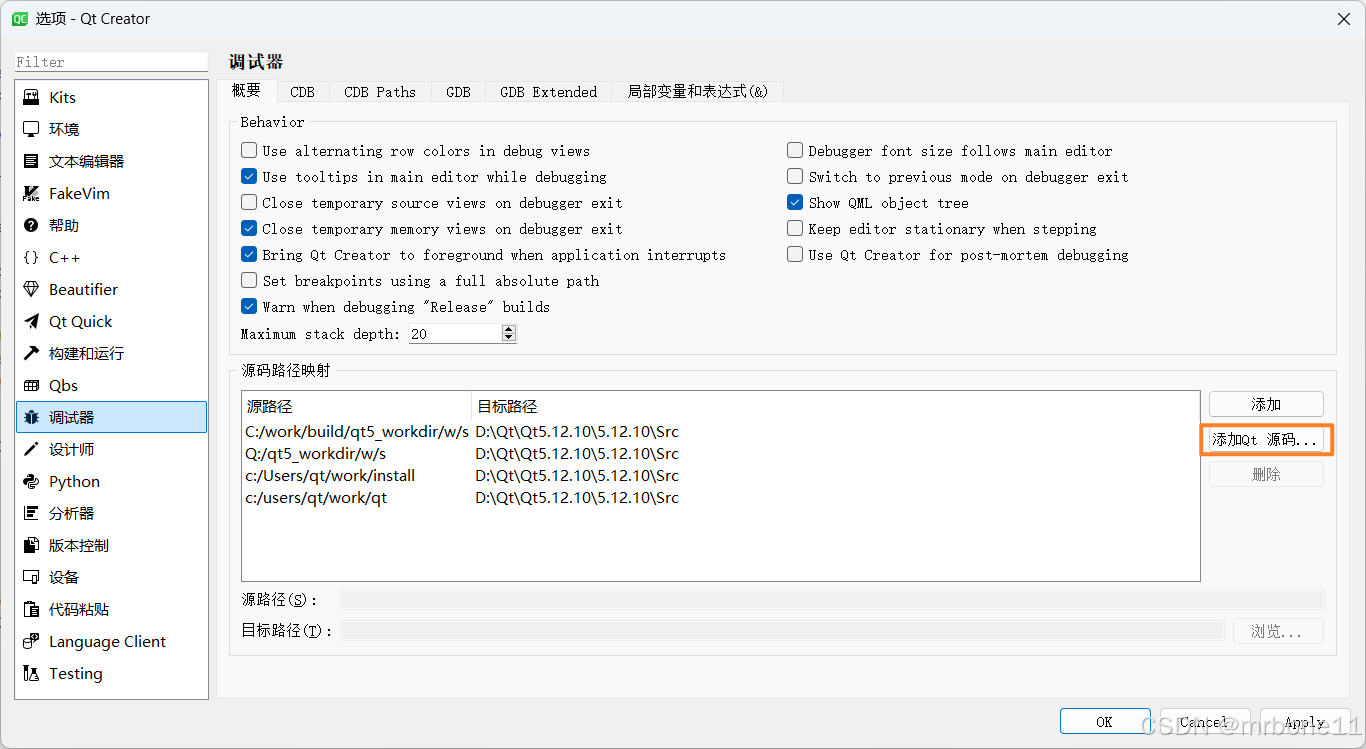
Task: Select the Q:/qt5_workdir/w/s mapping row
Action: (720, 454)
